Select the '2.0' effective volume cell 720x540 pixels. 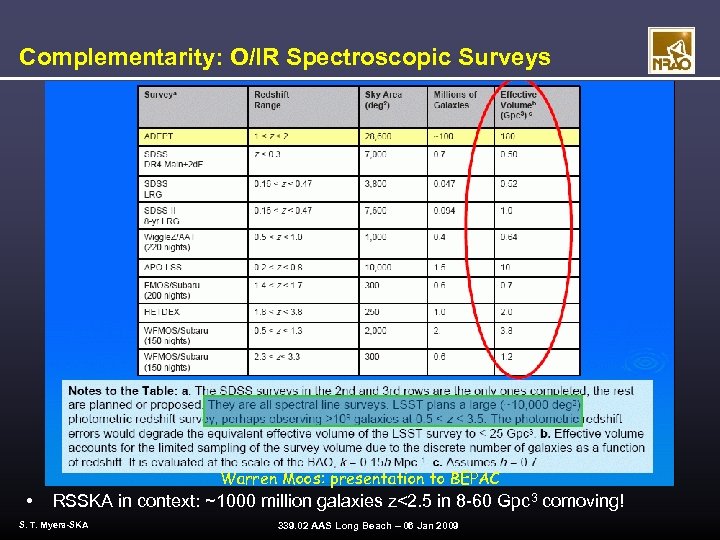click(x=537, y=312)
